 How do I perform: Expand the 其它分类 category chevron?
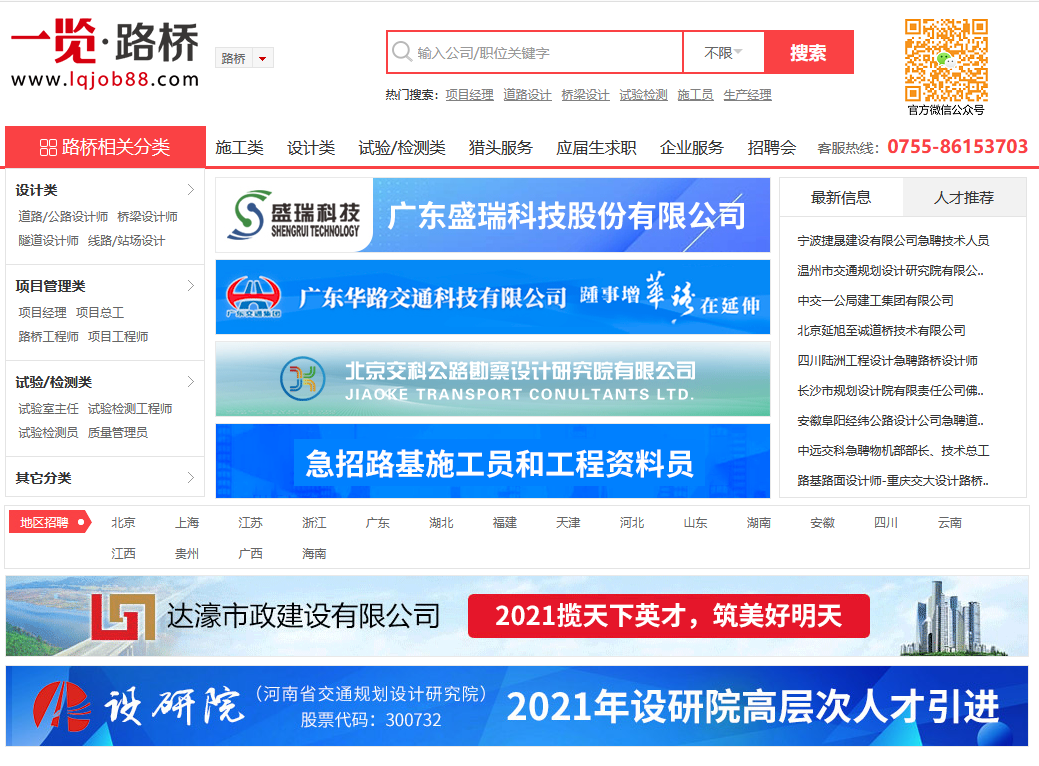coord(191,478)
